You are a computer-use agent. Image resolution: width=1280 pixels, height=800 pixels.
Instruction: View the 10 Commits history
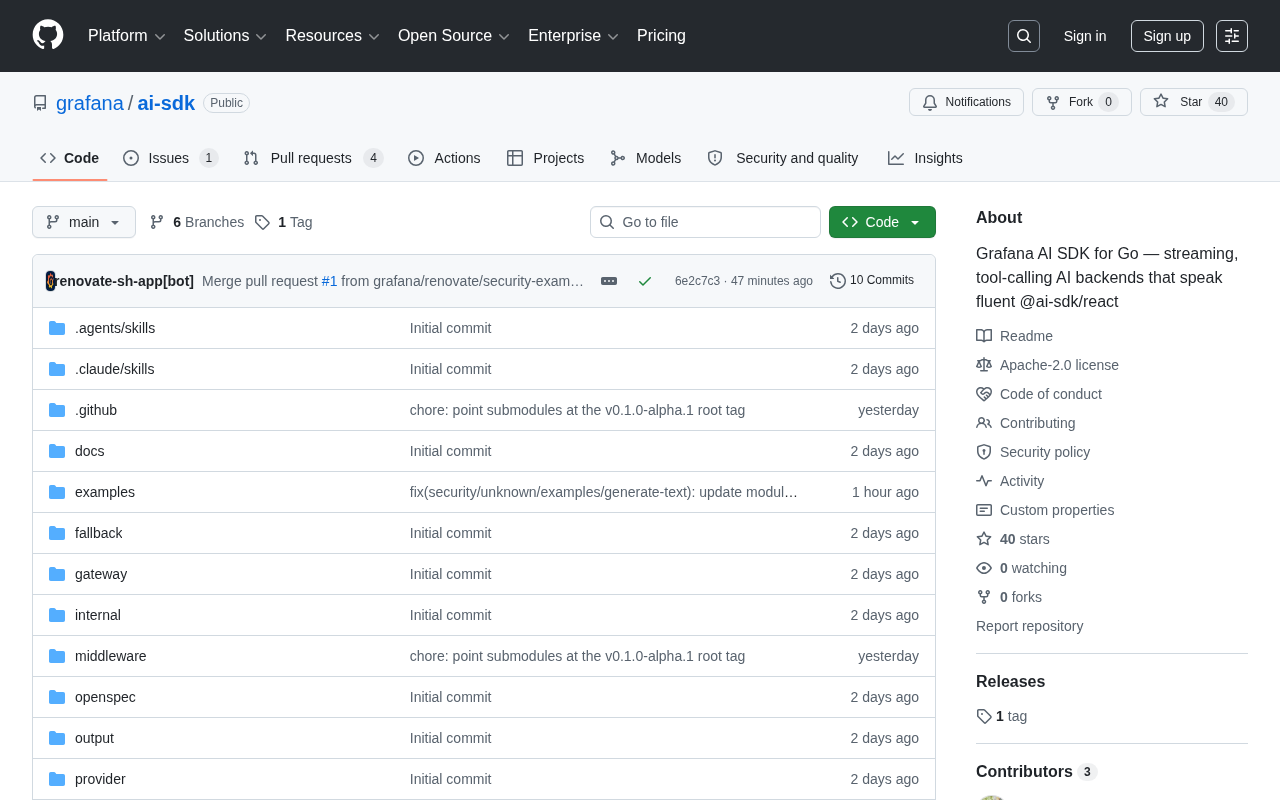[872, 281]
